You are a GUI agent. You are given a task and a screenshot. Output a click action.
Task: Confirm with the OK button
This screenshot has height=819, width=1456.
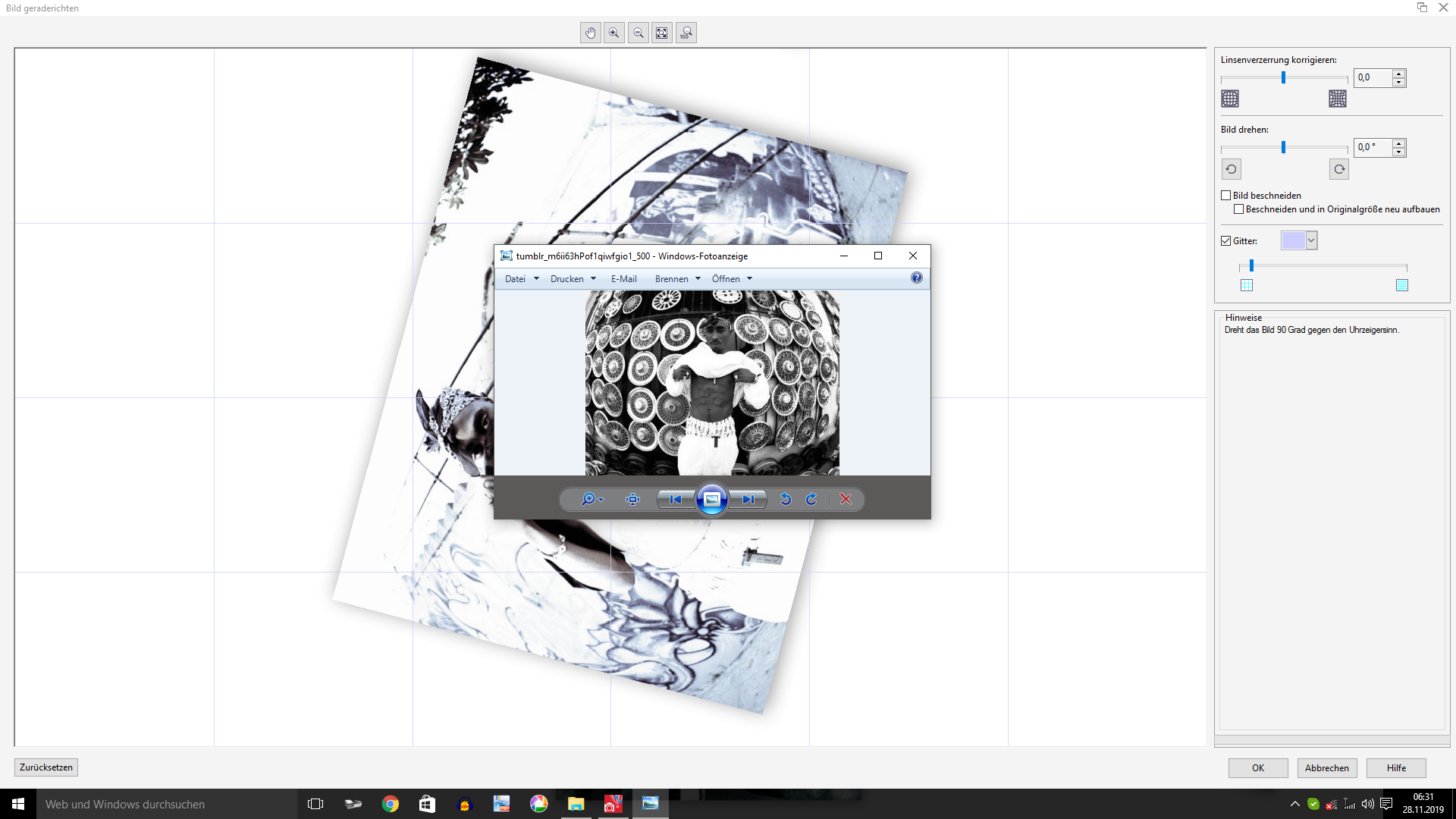click(x=1258, y=768)
